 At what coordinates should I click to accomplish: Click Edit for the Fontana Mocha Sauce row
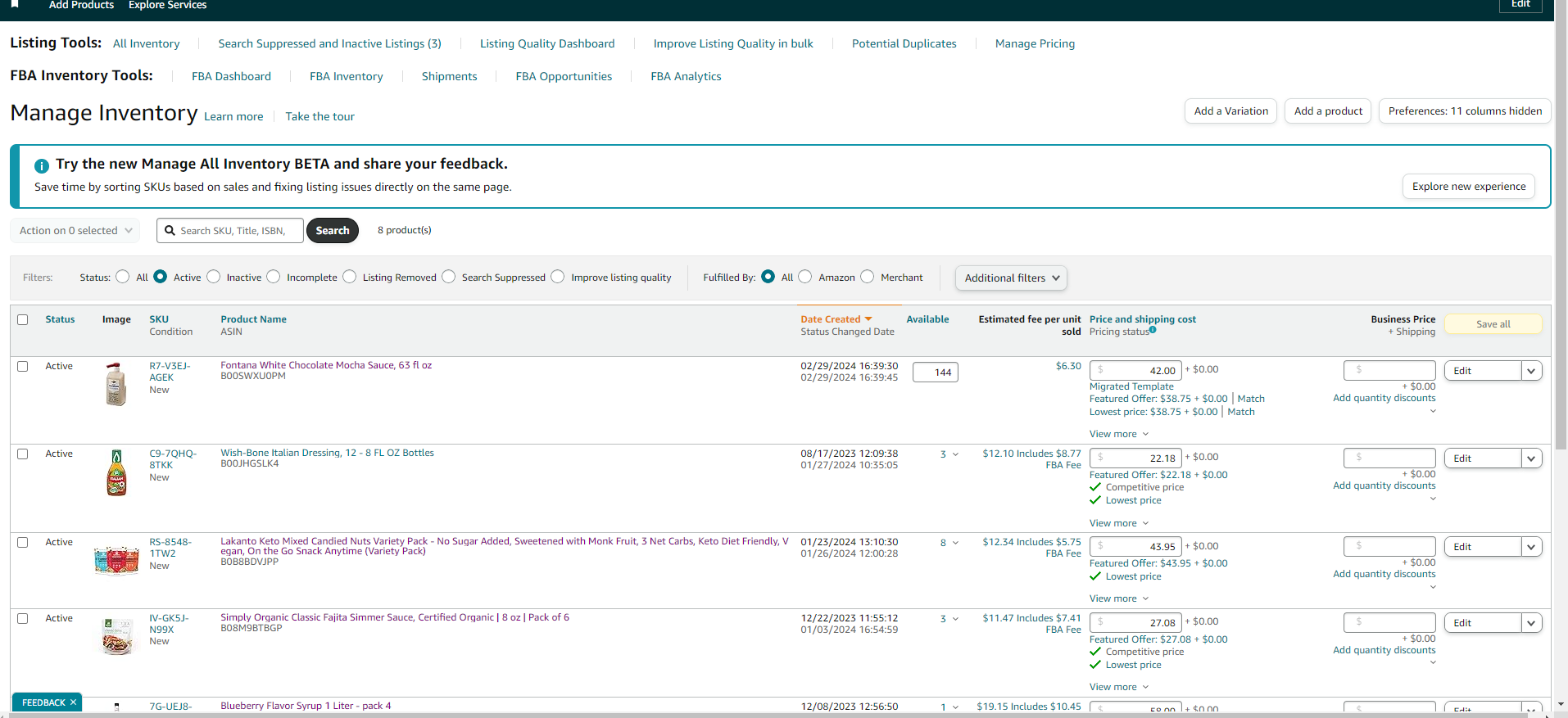click(x=1483, y=371)
